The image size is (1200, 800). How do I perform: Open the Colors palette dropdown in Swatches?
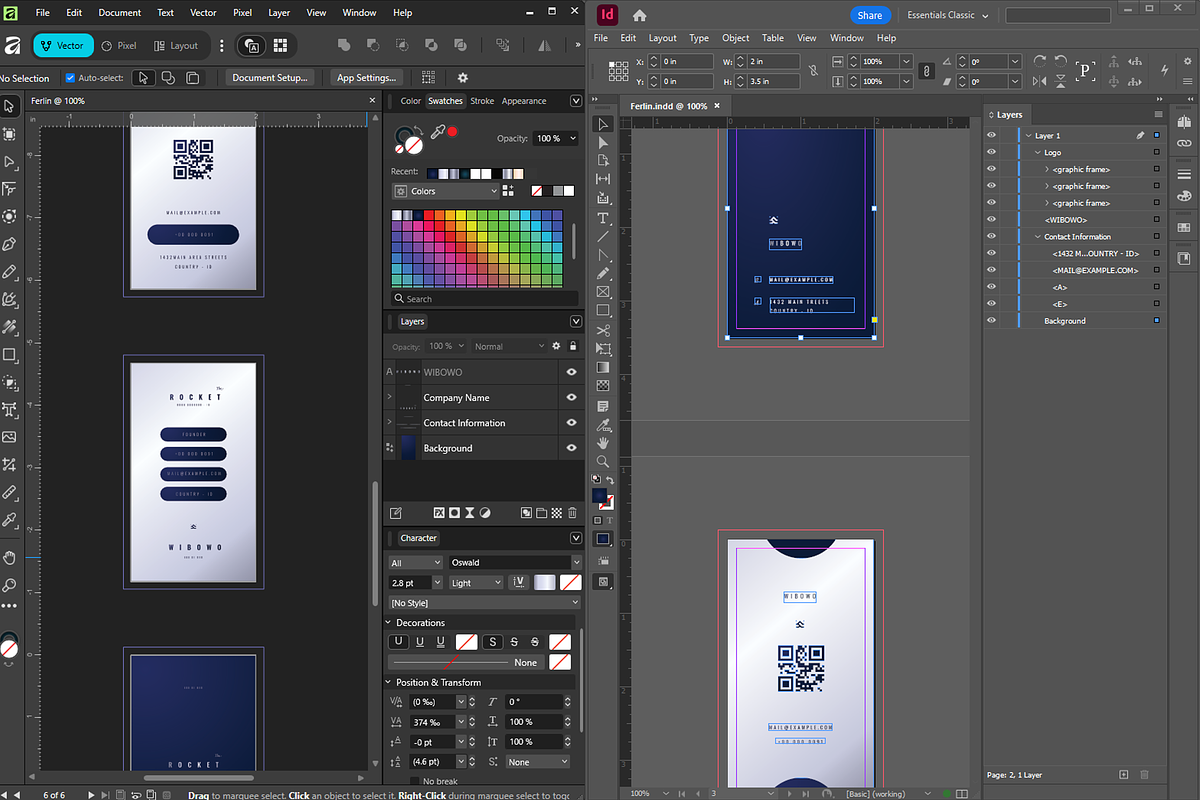tap(446, 191)
